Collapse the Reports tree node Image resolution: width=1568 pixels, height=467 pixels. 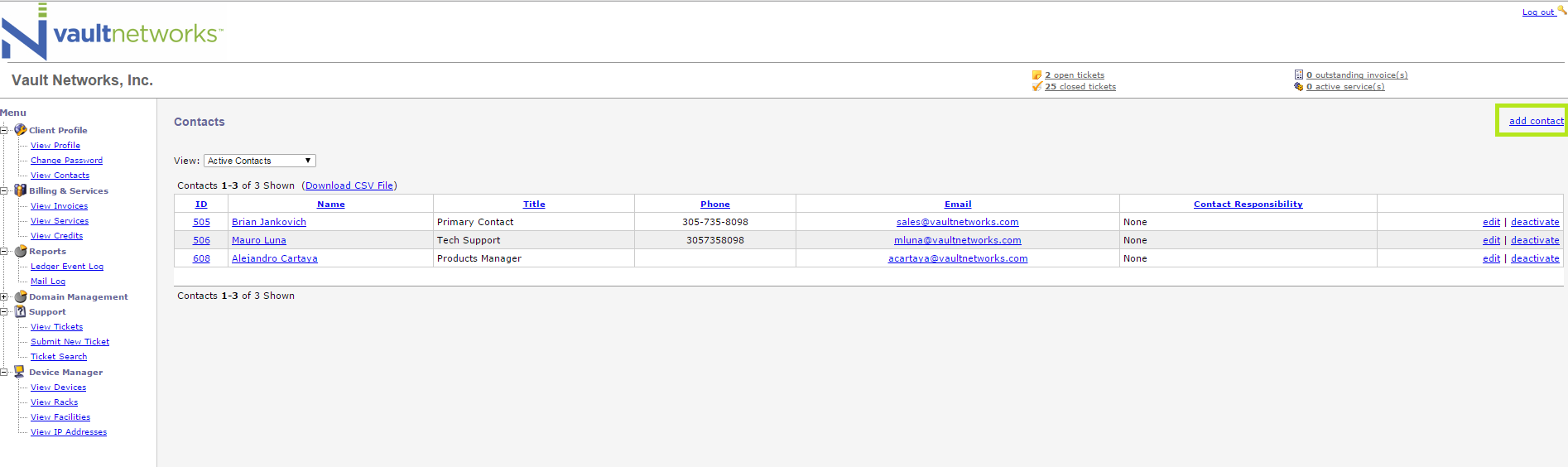(4, 251)
